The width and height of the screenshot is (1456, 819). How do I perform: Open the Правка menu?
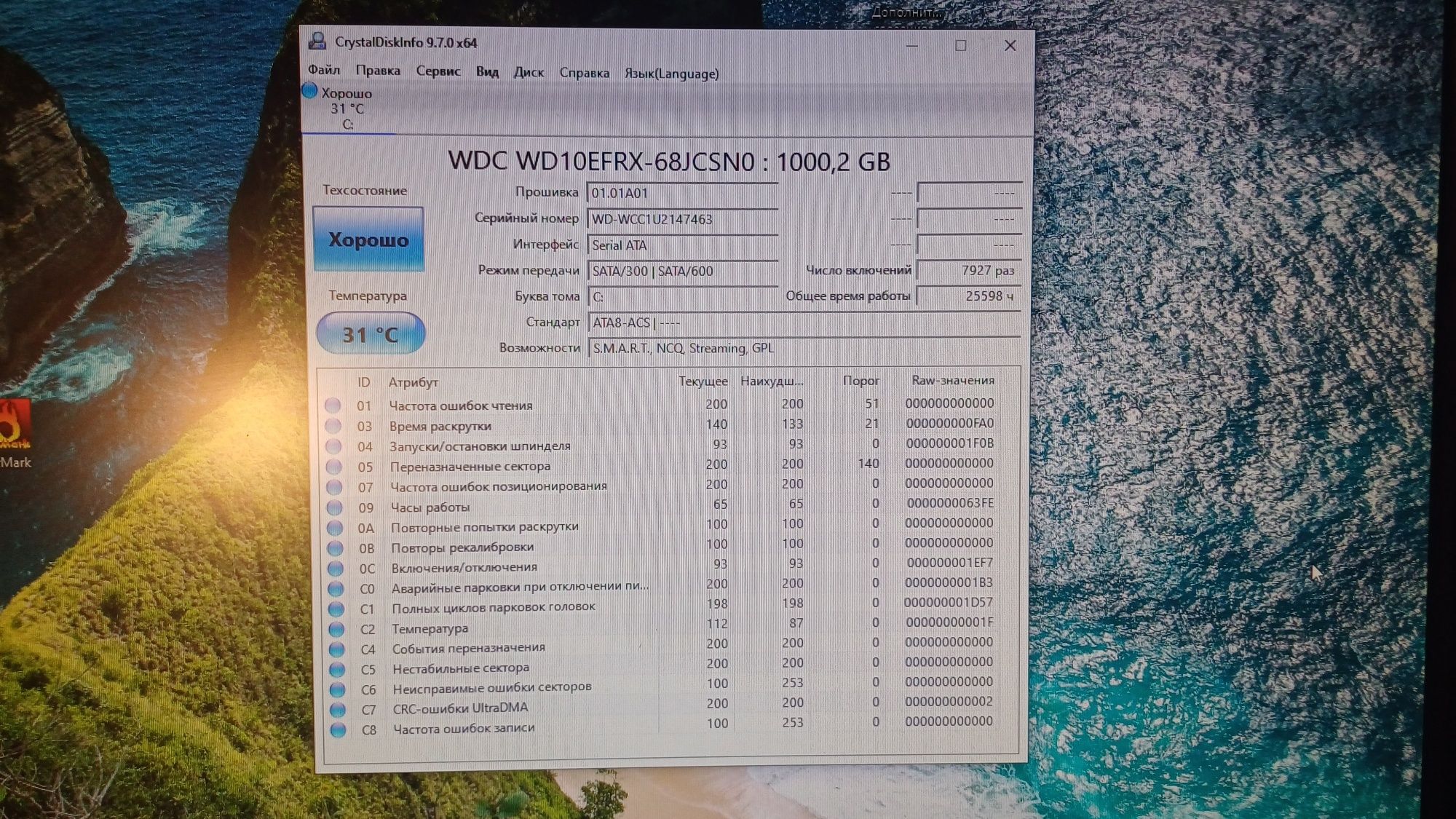378,71
